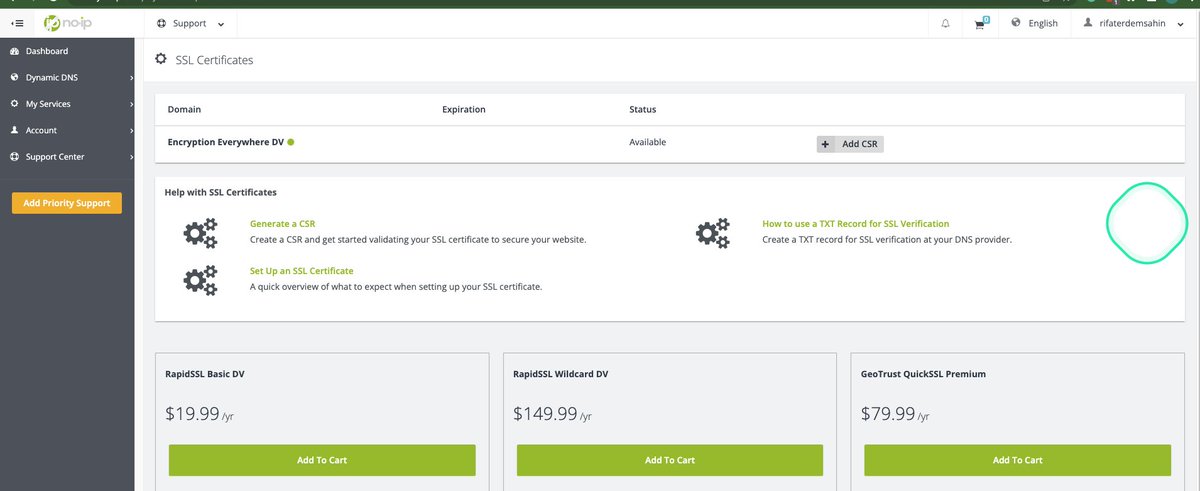
Task: Click the SSL Certificates gear icon
Action: point(161,60)
